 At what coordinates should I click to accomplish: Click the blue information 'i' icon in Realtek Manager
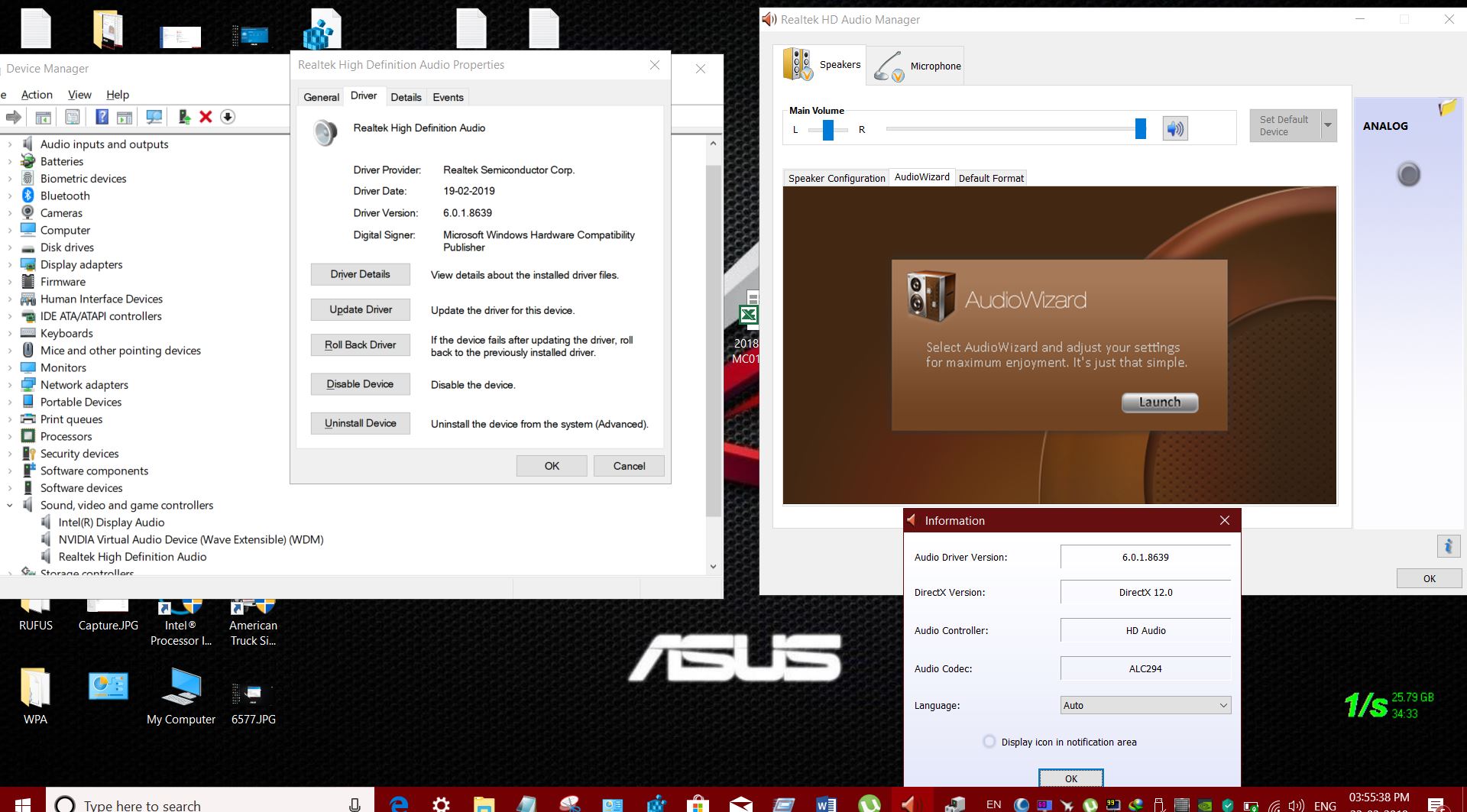pos(1448,545)
